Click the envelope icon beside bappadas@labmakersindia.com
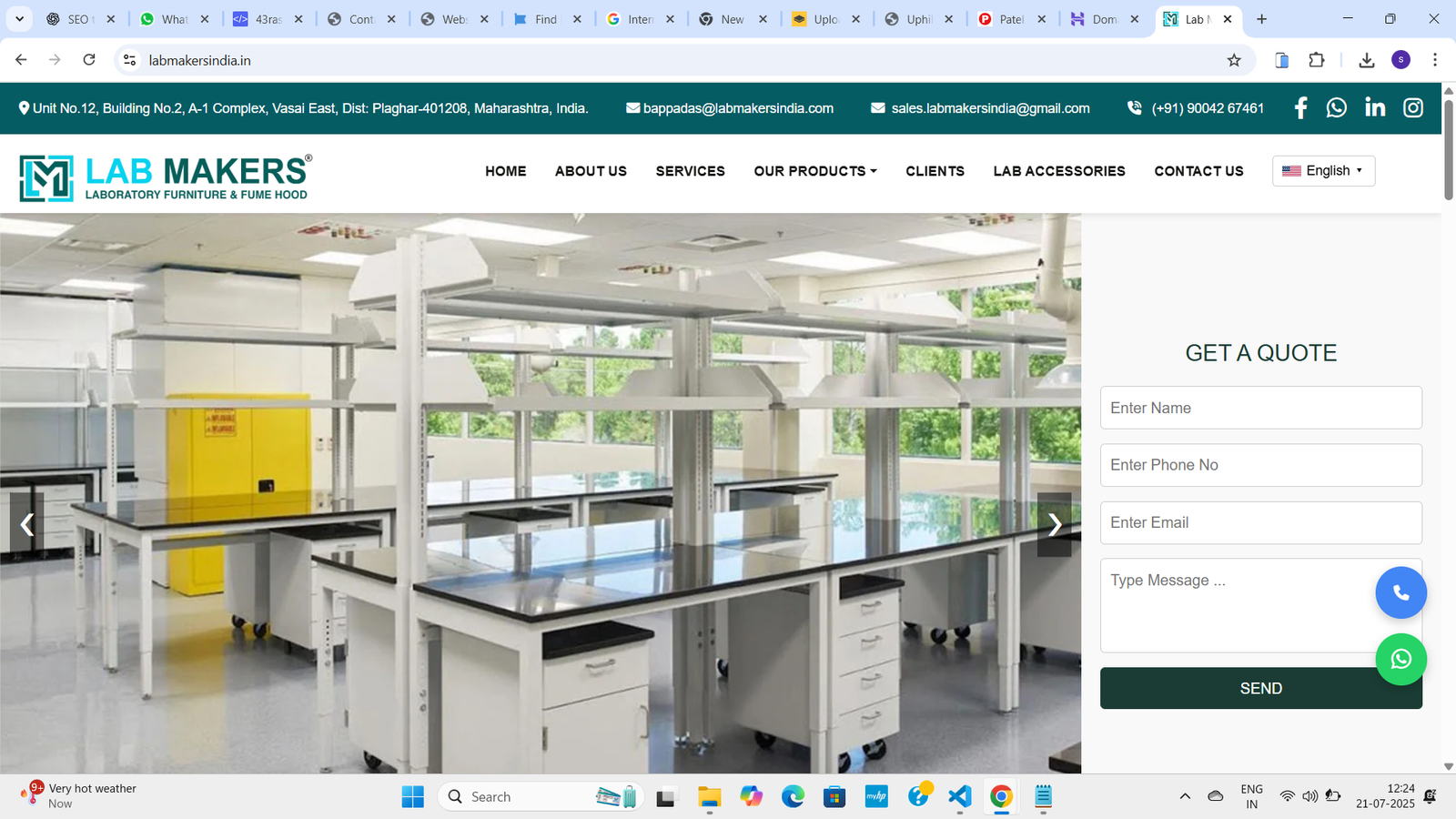The image size is (1456, 819). tap(631, 107)
